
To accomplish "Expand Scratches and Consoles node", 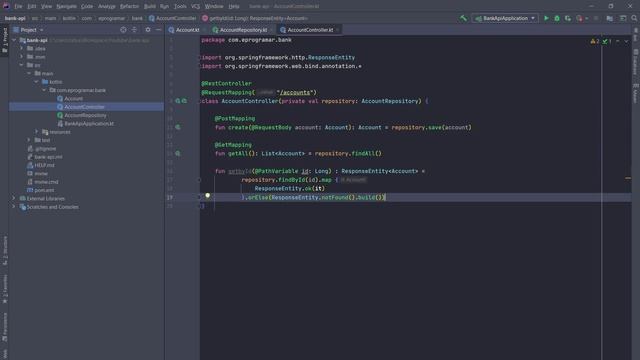I will (14, 207).
